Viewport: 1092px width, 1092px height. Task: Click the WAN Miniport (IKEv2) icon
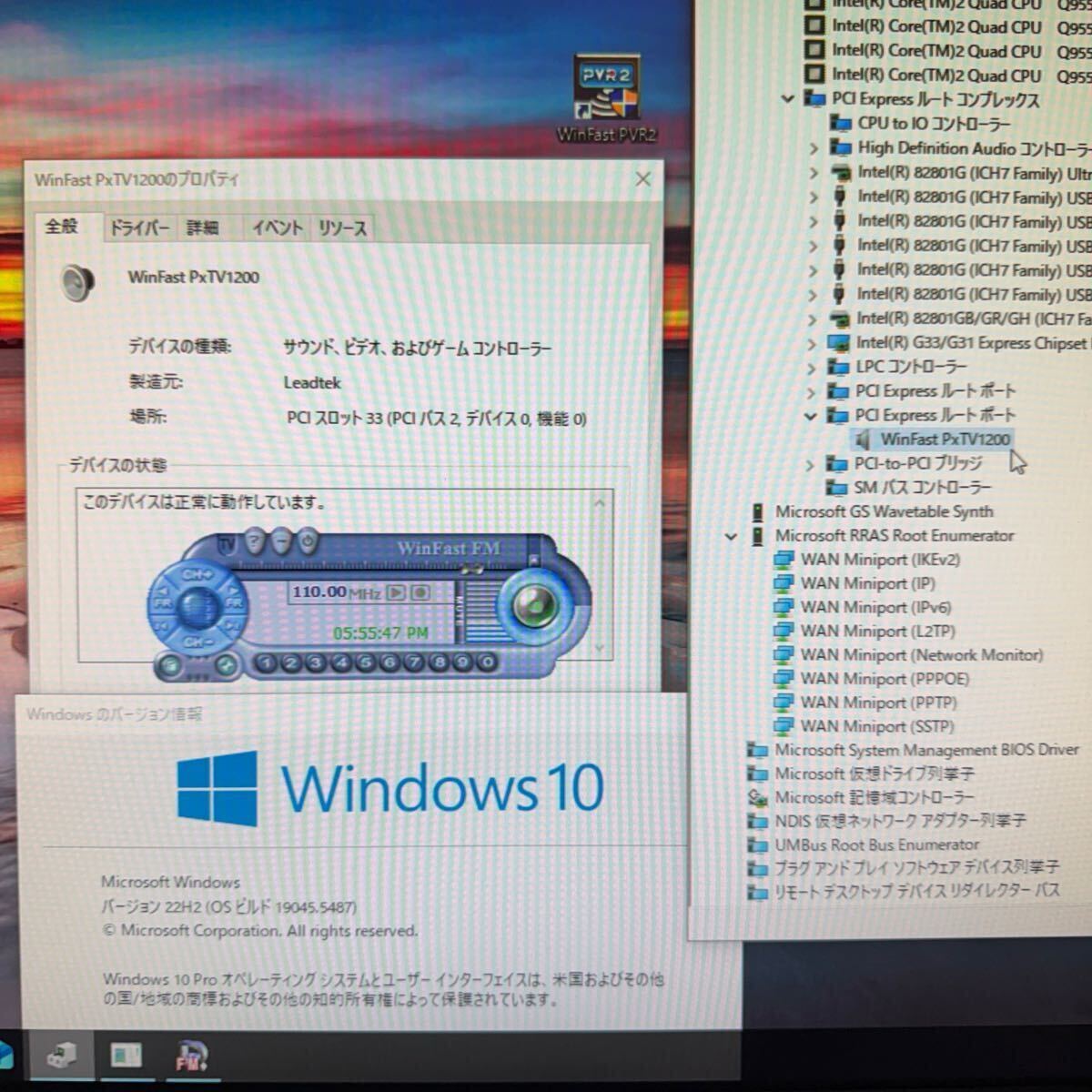click(783, 560)
